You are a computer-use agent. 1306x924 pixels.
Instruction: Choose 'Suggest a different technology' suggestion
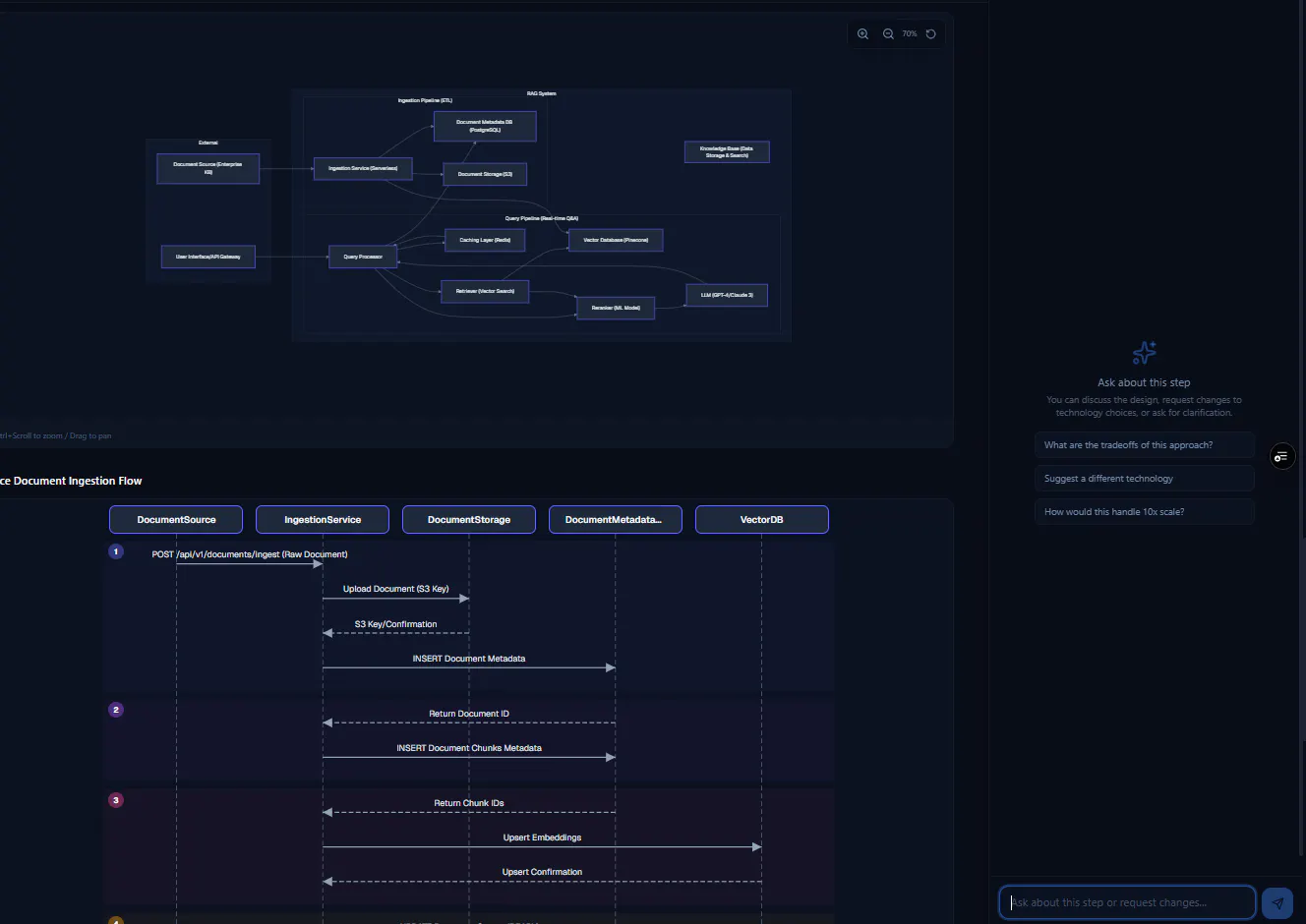coord(1144,479)
